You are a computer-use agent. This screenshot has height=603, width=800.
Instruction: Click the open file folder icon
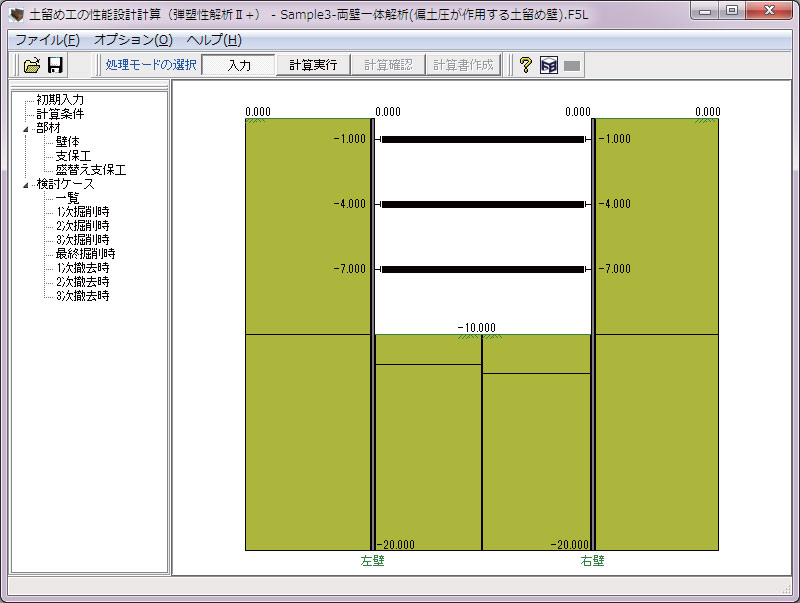click(32, 65)
